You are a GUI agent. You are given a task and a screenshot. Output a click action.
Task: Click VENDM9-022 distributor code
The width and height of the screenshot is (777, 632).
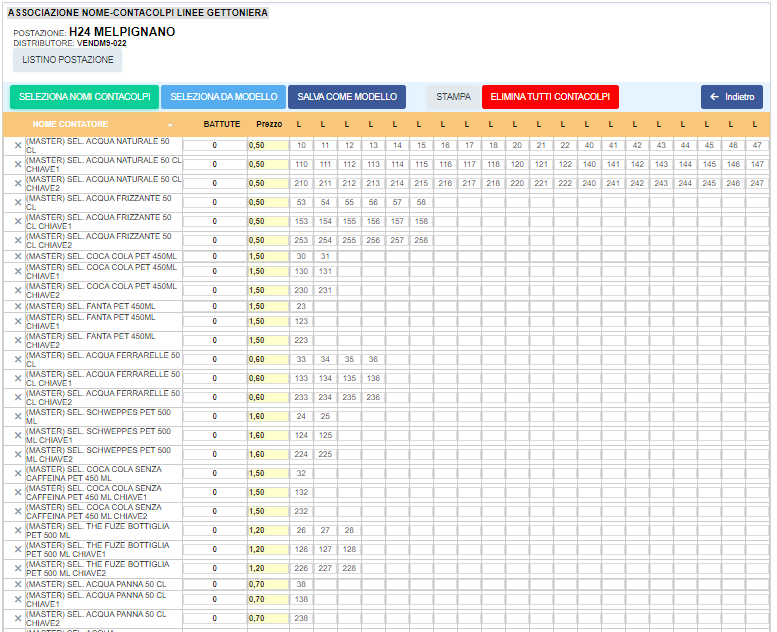click(102, 43)
